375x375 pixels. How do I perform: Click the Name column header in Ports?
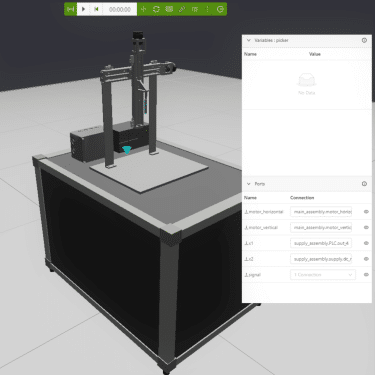tap(250, 198)
